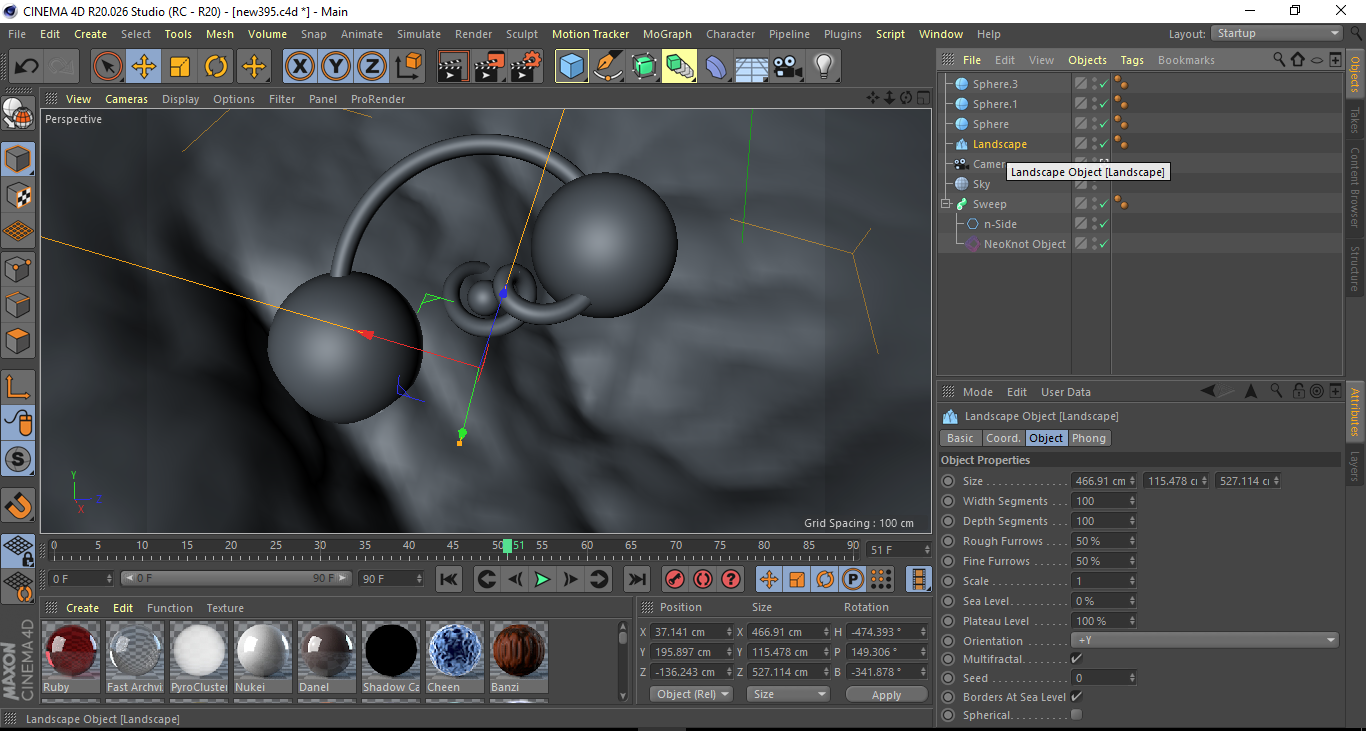The image size is (1366, 731).
Task: Switch to Phong tab
Action: (1089, 438)
